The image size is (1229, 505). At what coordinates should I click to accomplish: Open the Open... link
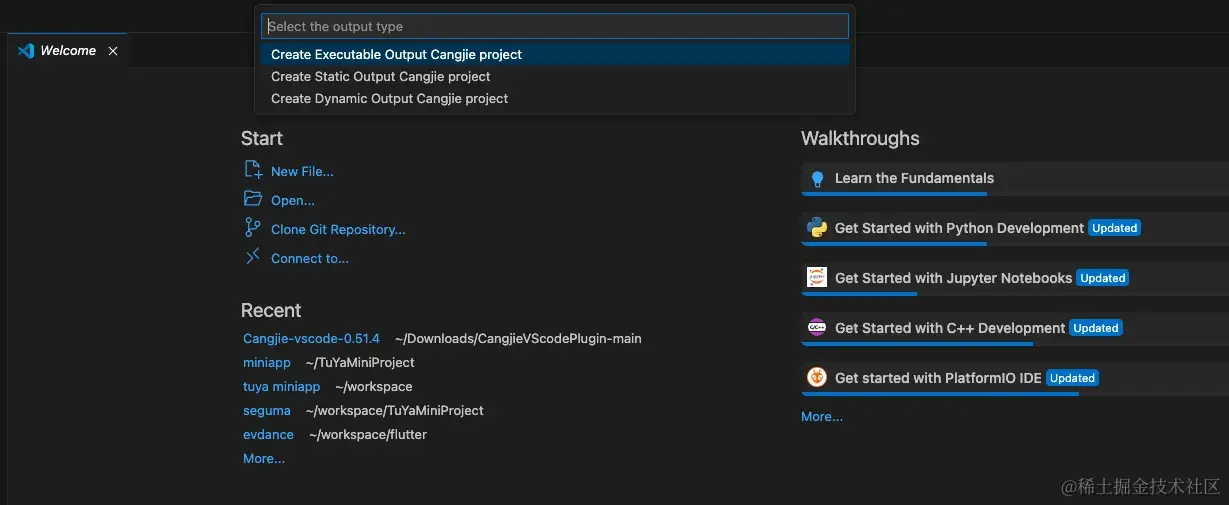point(293,201)
